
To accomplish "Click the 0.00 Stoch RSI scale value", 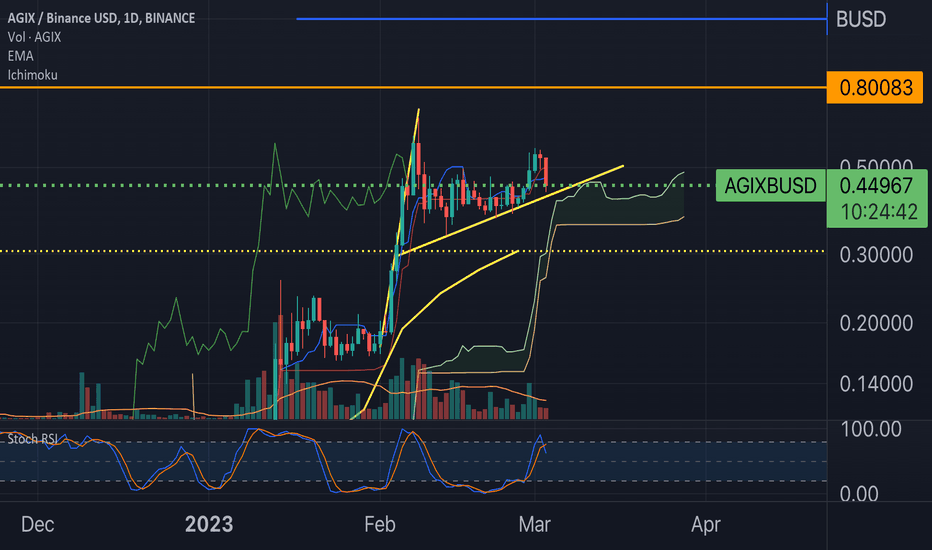I will pyautogui.click(x=859, y=494).
